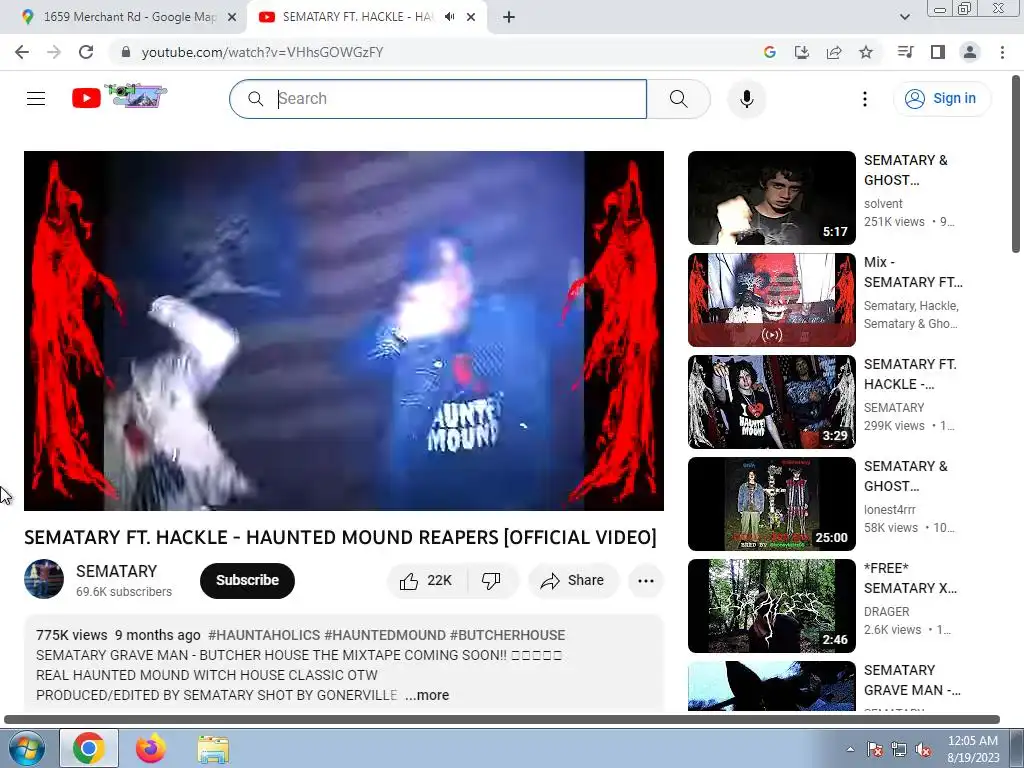This screenshot has height=768, width=1024.
Task: Click the horizontal page scrollbar
Action: [502, 719]
